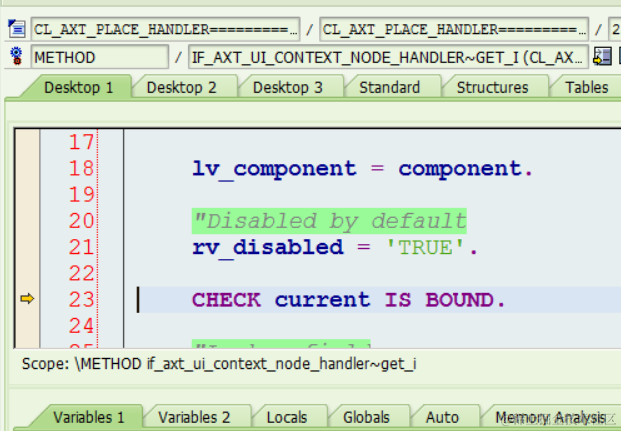Click the program list icon beside the CL_AXT_PLACE_HANDLER field
Image resolution: width=621 pixels, height=431 pixels.
[16, 29]
